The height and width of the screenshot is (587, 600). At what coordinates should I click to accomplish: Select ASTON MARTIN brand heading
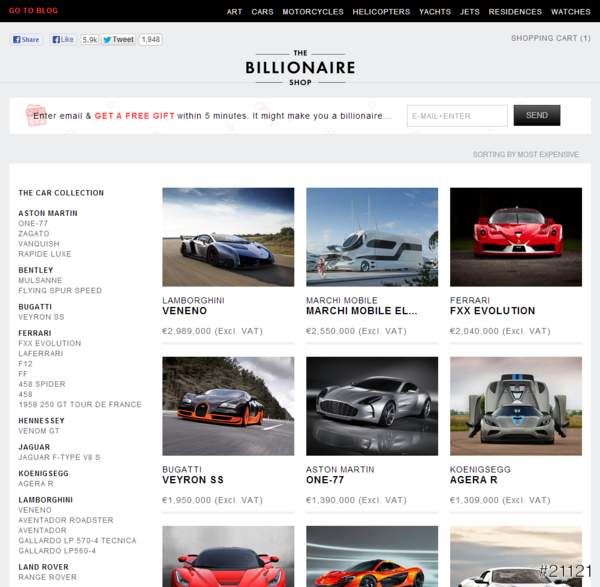pos(48,213)
